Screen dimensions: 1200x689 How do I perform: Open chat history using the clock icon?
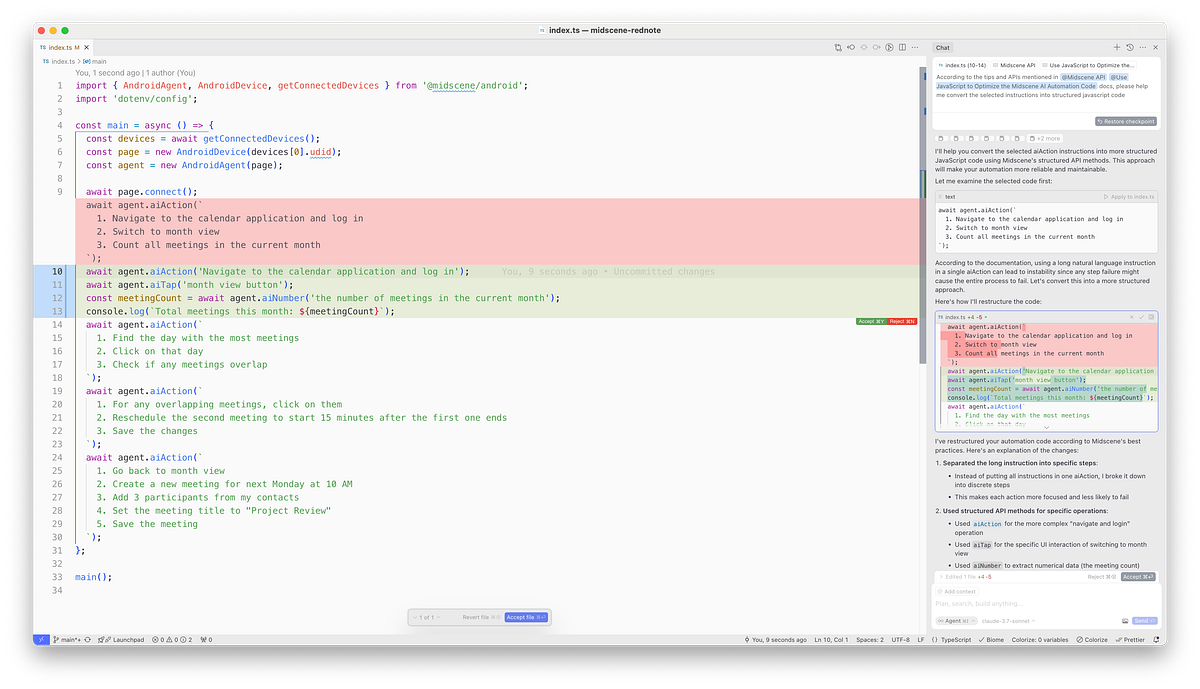pyautogui.click(x=1129, y=47)
